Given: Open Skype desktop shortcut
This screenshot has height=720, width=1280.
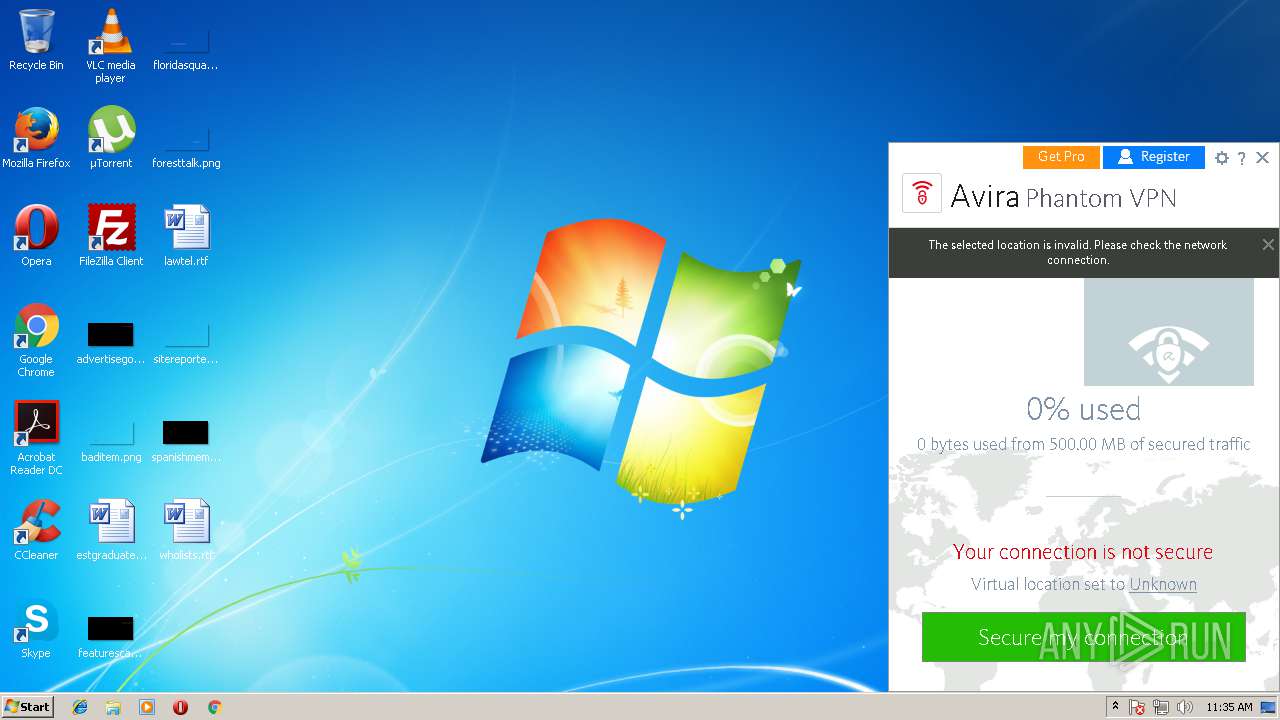Looking at the screenshot, I should coord(36,628).
